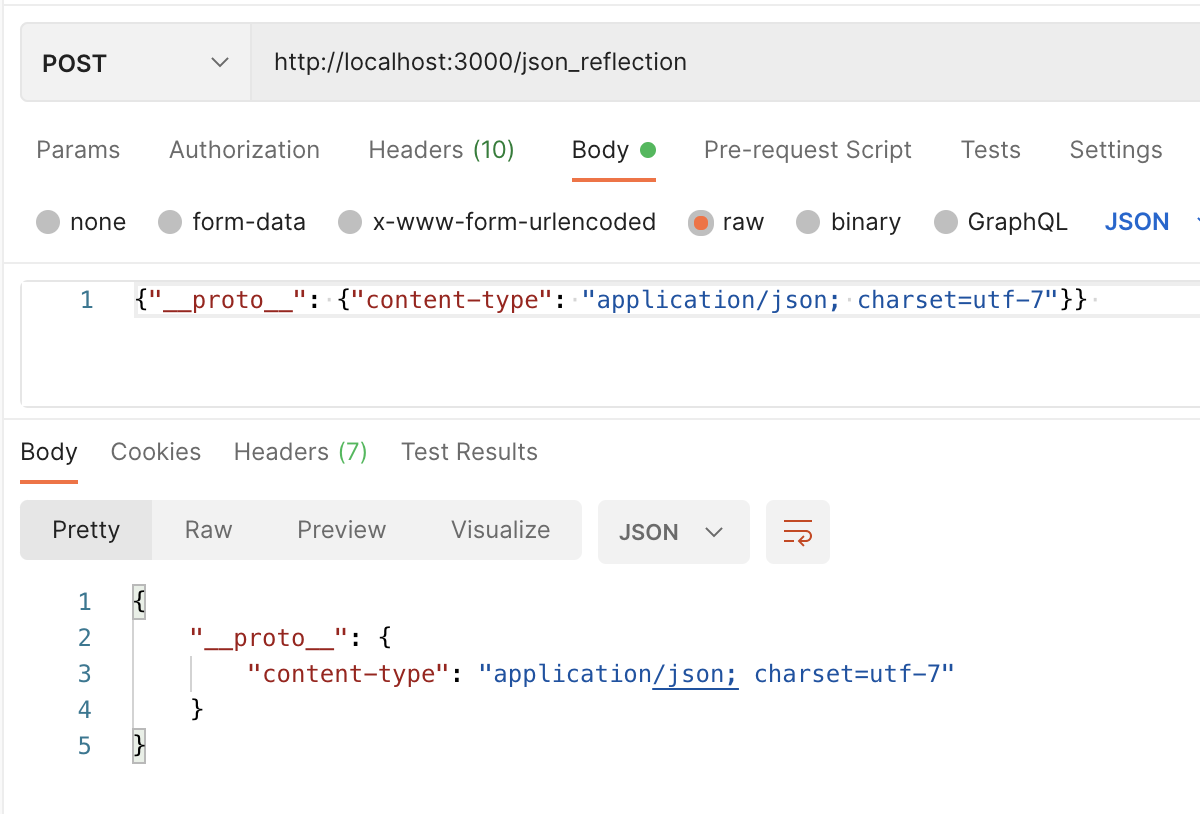Select the raw body type
1200x814 pixels.
(x=726, y=222)
